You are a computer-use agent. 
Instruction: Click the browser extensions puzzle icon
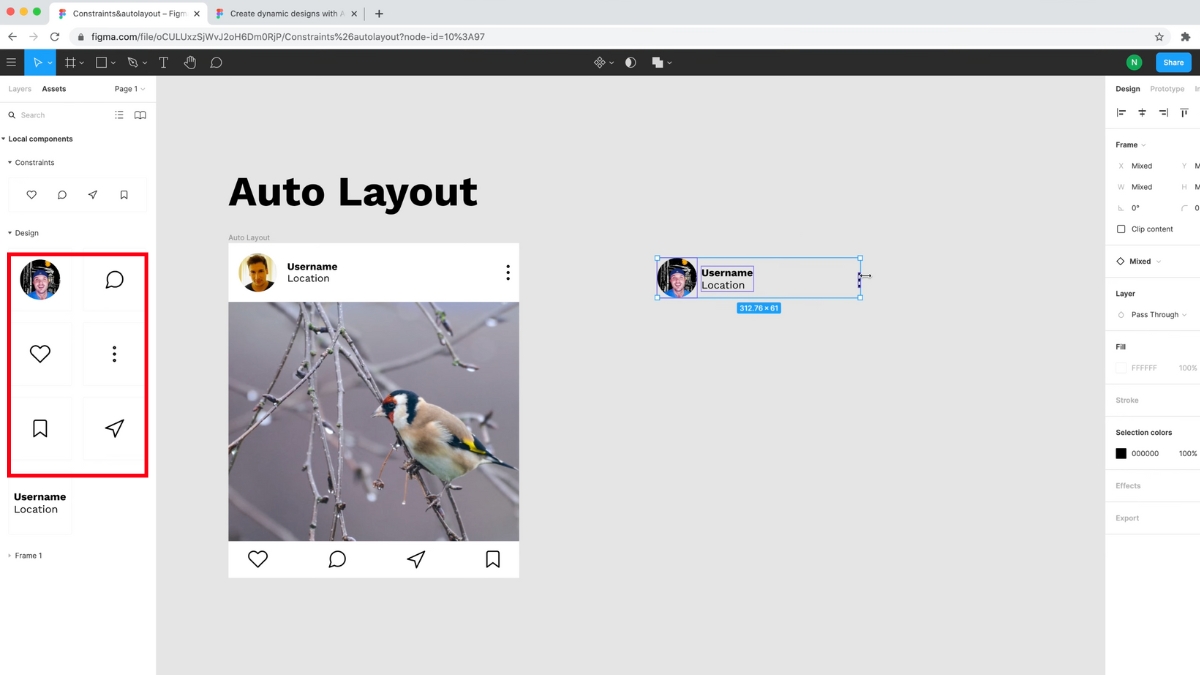tap(1186, 36)
